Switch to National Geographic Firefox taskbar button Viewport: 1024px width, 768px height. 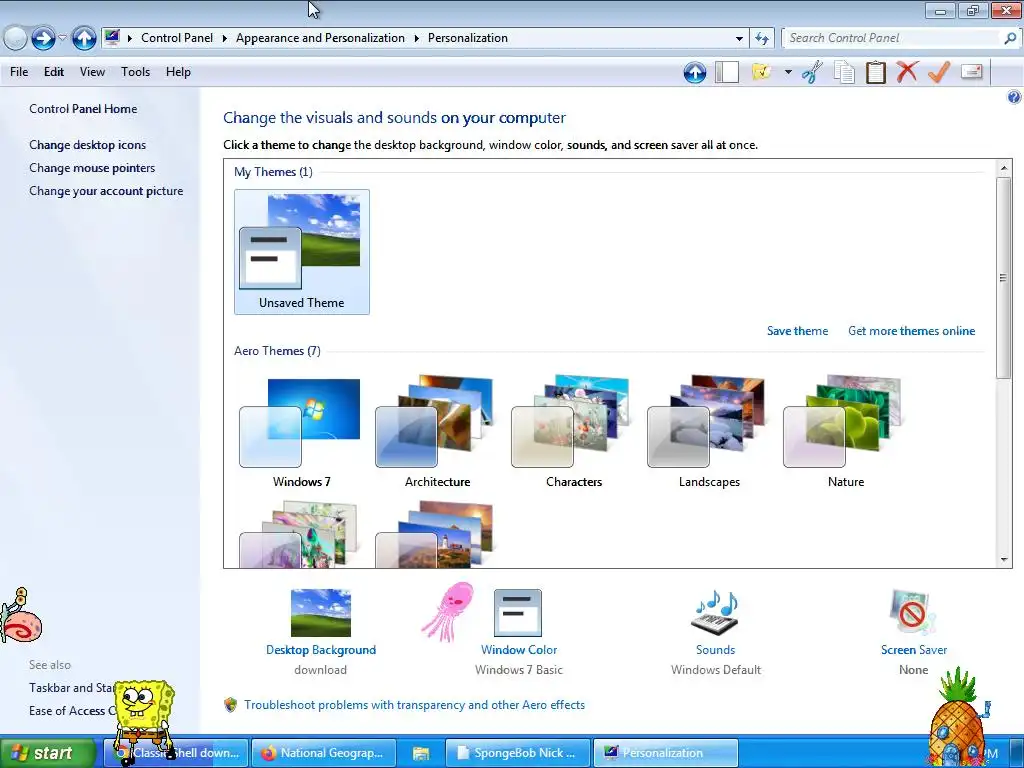click(324, 753)
